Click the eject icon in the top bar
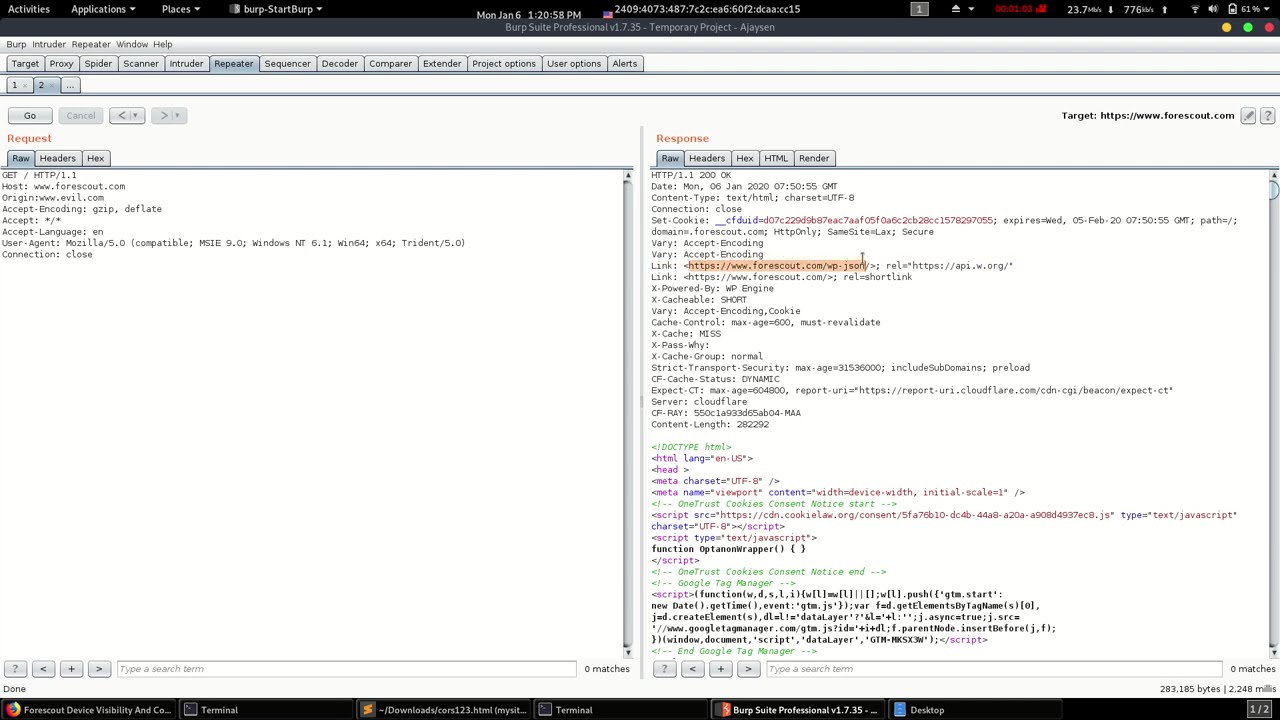The width and height of the screenshot is (1280, 720). point(955,10)
